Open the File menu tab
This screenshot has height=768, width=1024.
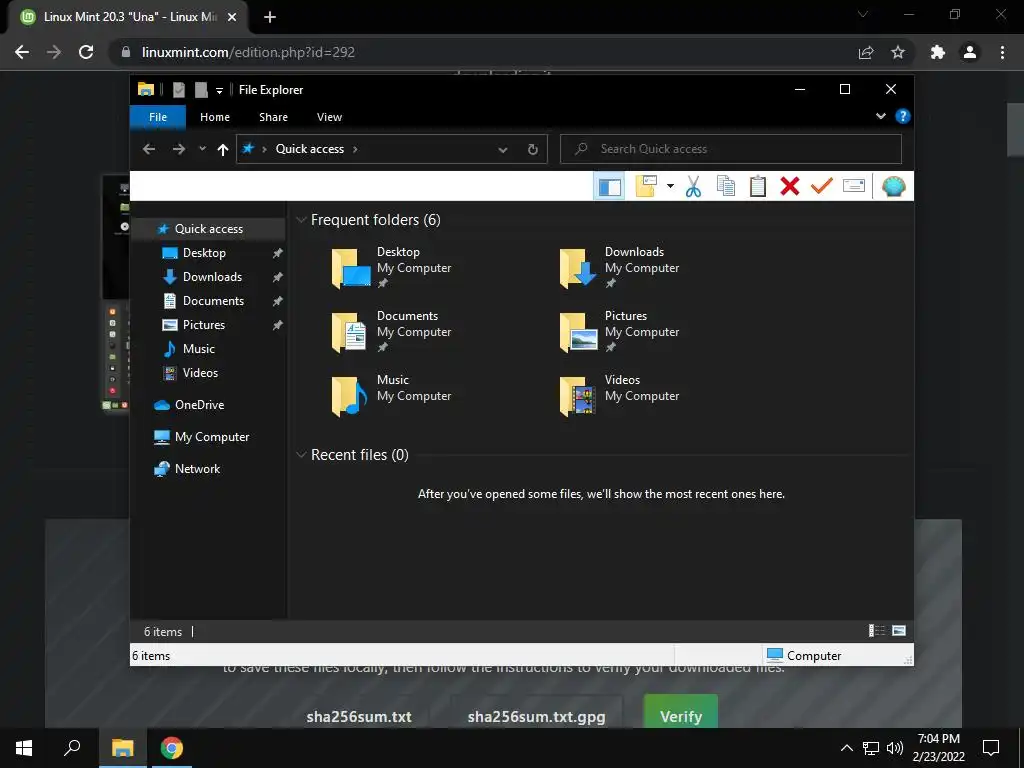[158, 117]
